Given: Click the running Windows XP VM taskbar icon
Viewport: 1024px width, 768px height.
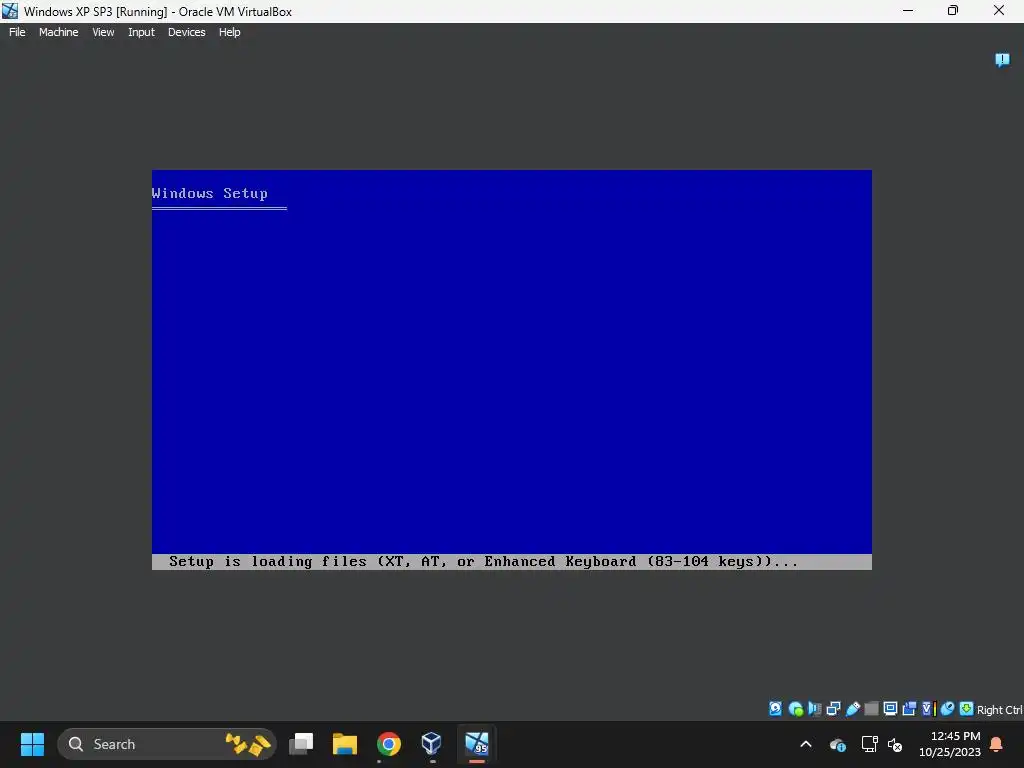Looking at the screenshot, I should point(477,744).
